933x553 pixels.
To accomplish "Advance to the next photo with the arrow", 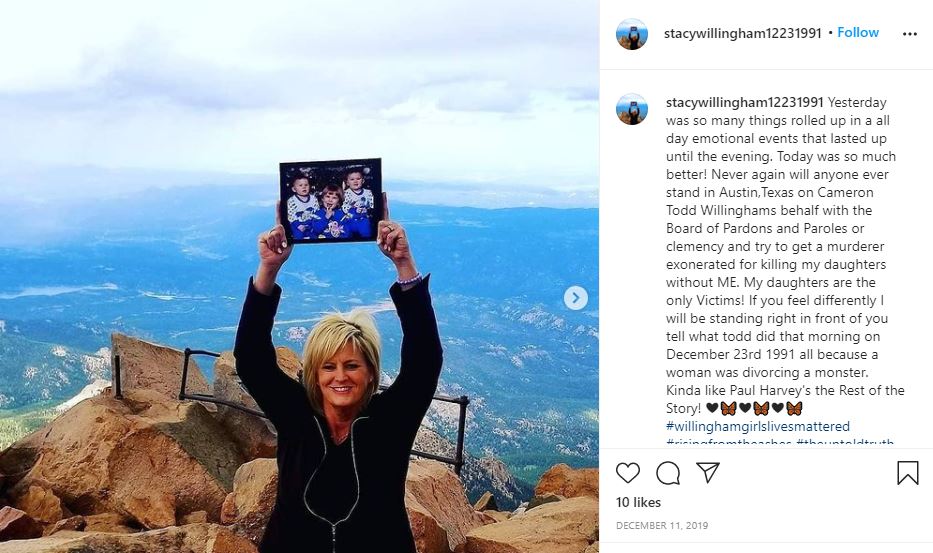I will [x=575, y=298].
